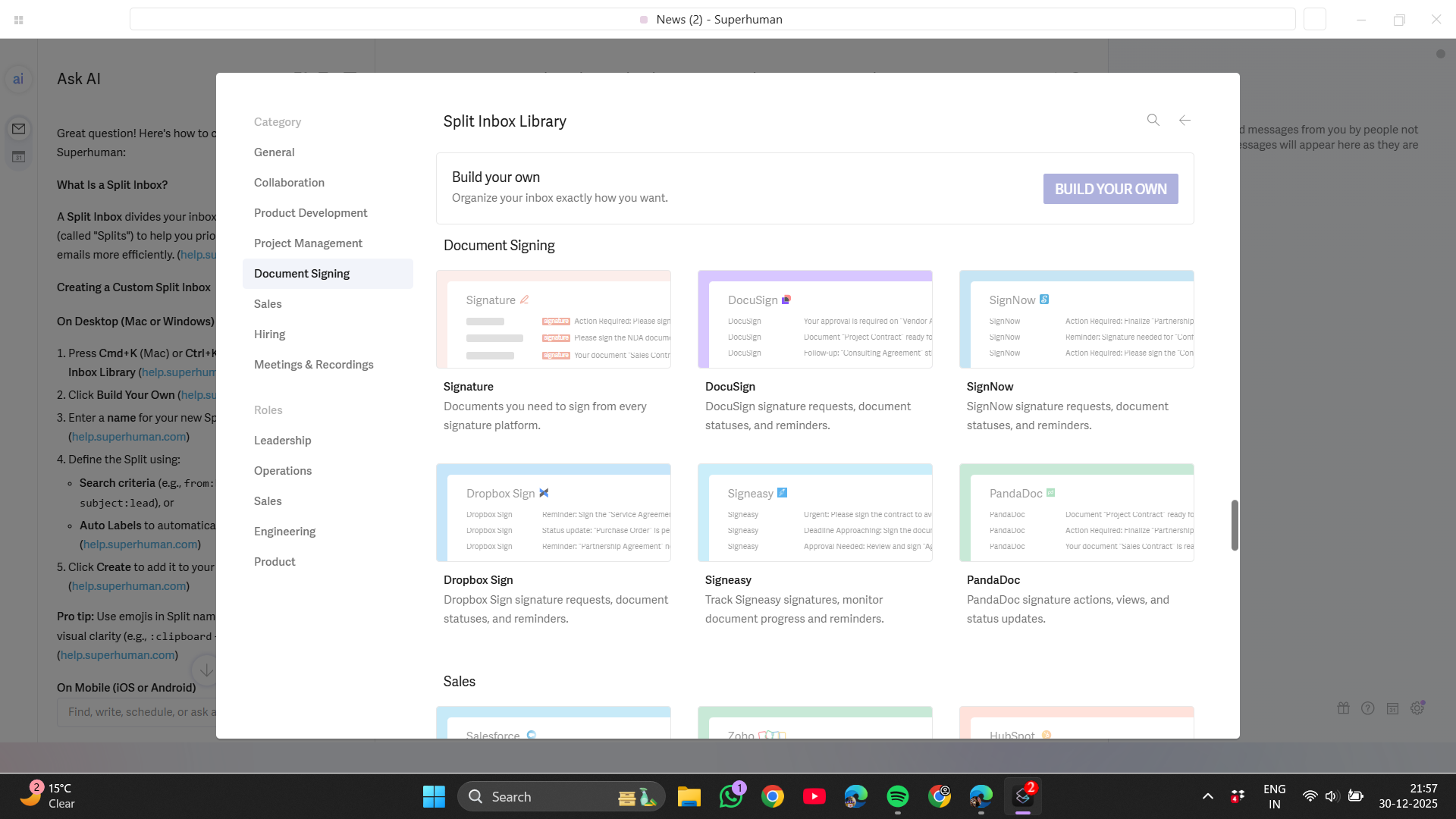Click the search icon in Split Inbox Library
The height and width of the screenshot is (819, 1456).
(1153, 120)
